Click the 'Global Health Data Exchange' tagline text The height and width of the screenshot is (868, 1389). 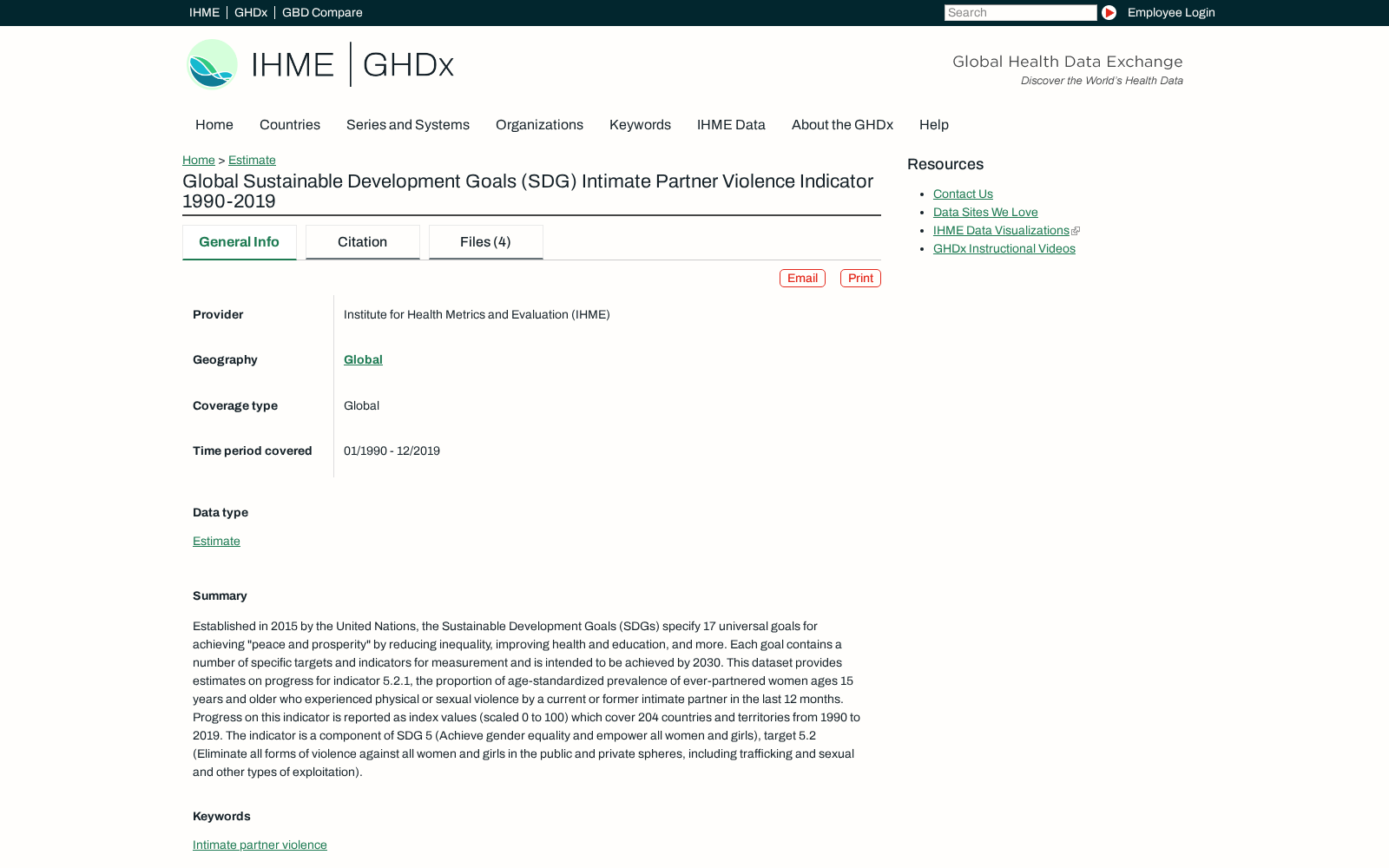tap(1068, 62)
